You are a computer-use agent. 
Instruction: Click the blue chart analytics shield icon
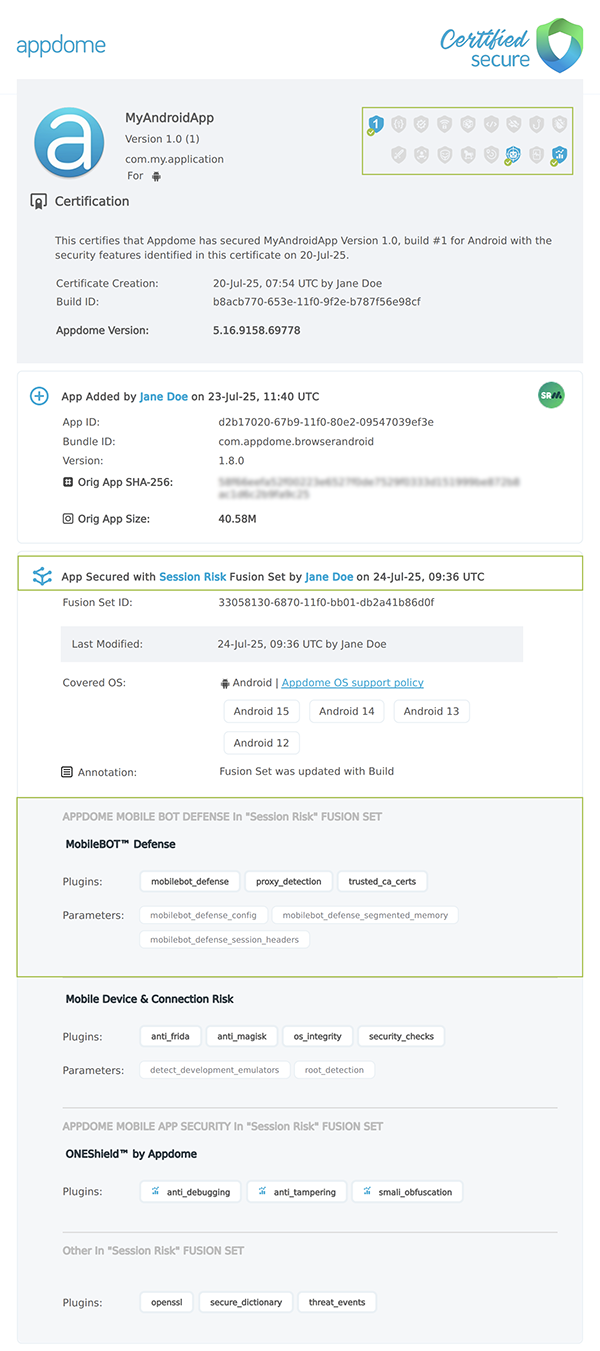pos(559,154)
